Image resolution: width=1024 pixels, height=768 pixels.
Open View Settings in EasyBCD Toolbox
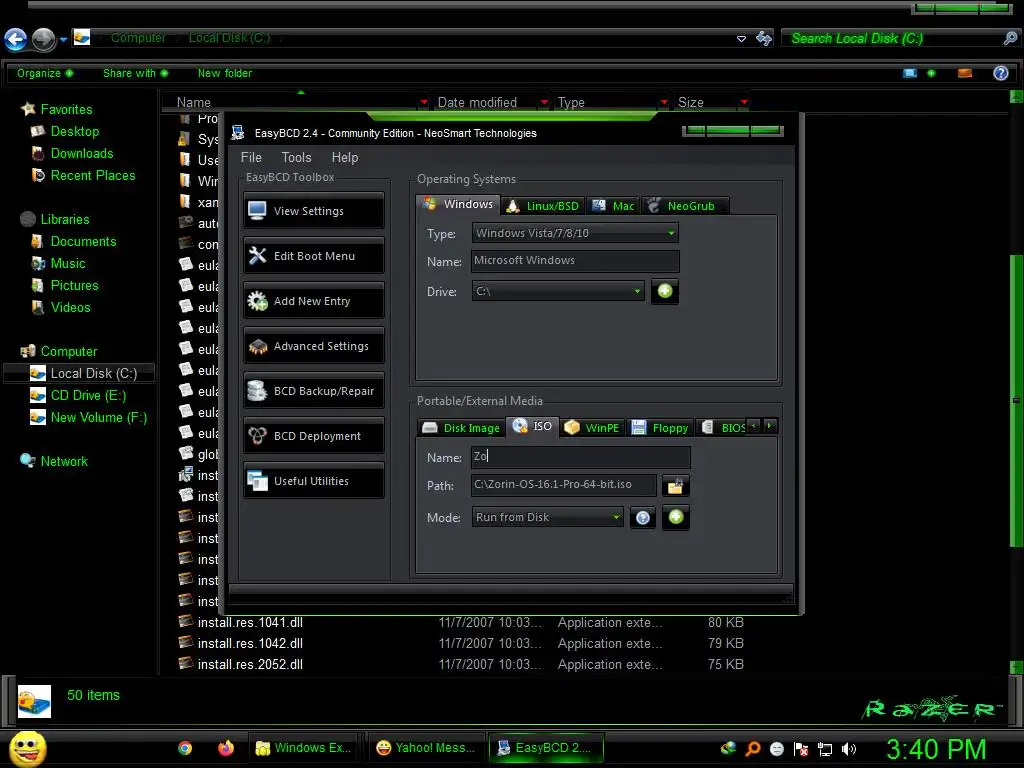(x=313, y=211)
